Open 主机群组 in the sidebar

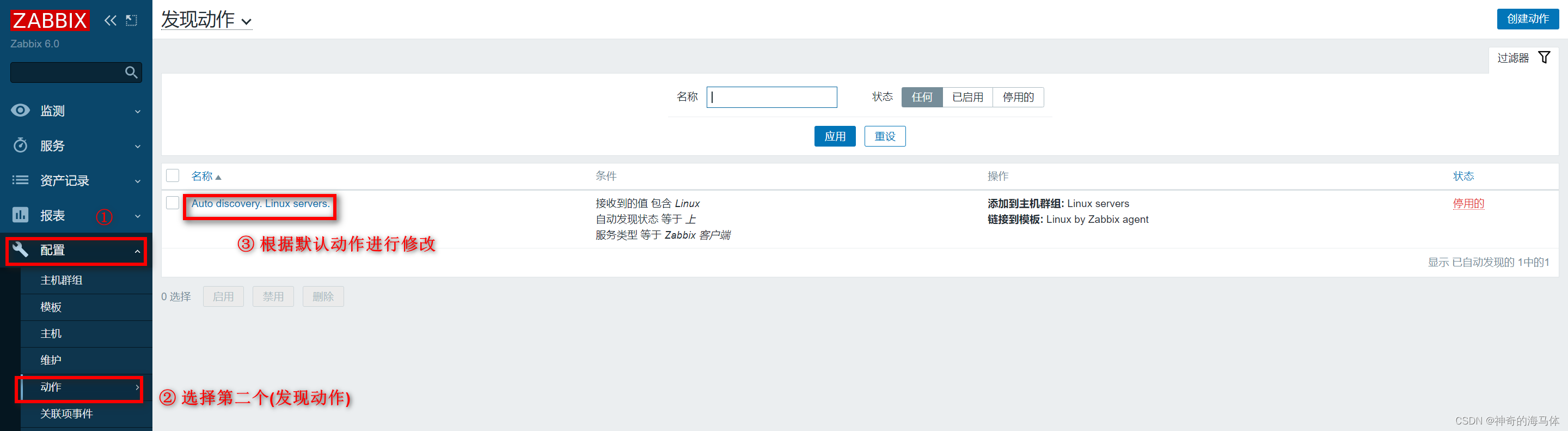coord(62,280)
